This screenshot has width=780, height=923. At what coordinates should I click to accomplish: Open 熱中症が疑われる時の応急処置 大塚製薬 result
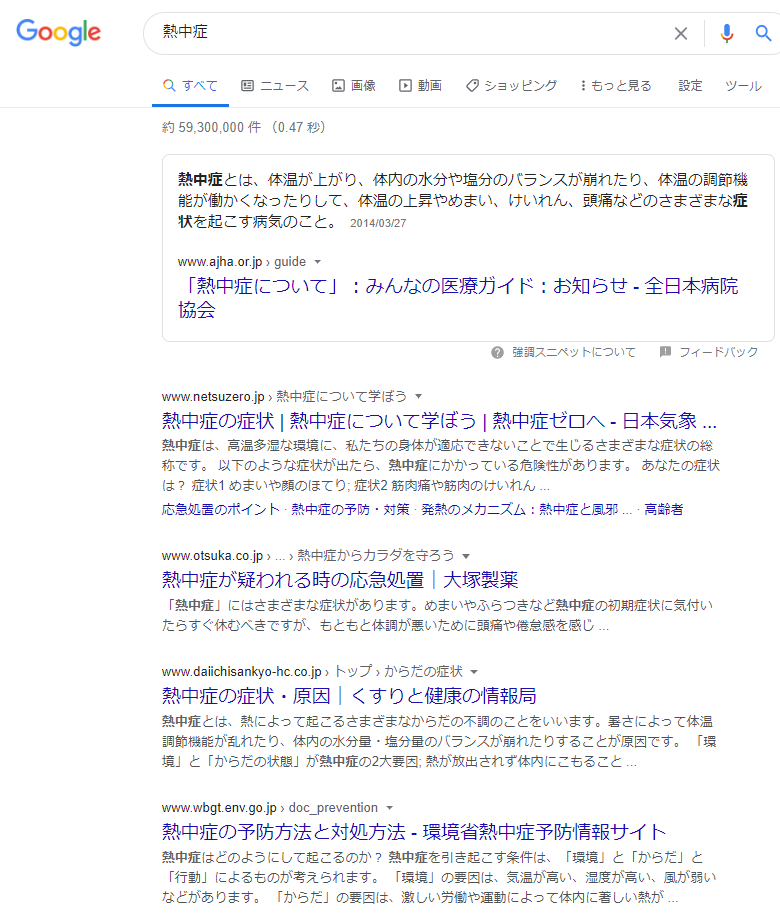340,580
